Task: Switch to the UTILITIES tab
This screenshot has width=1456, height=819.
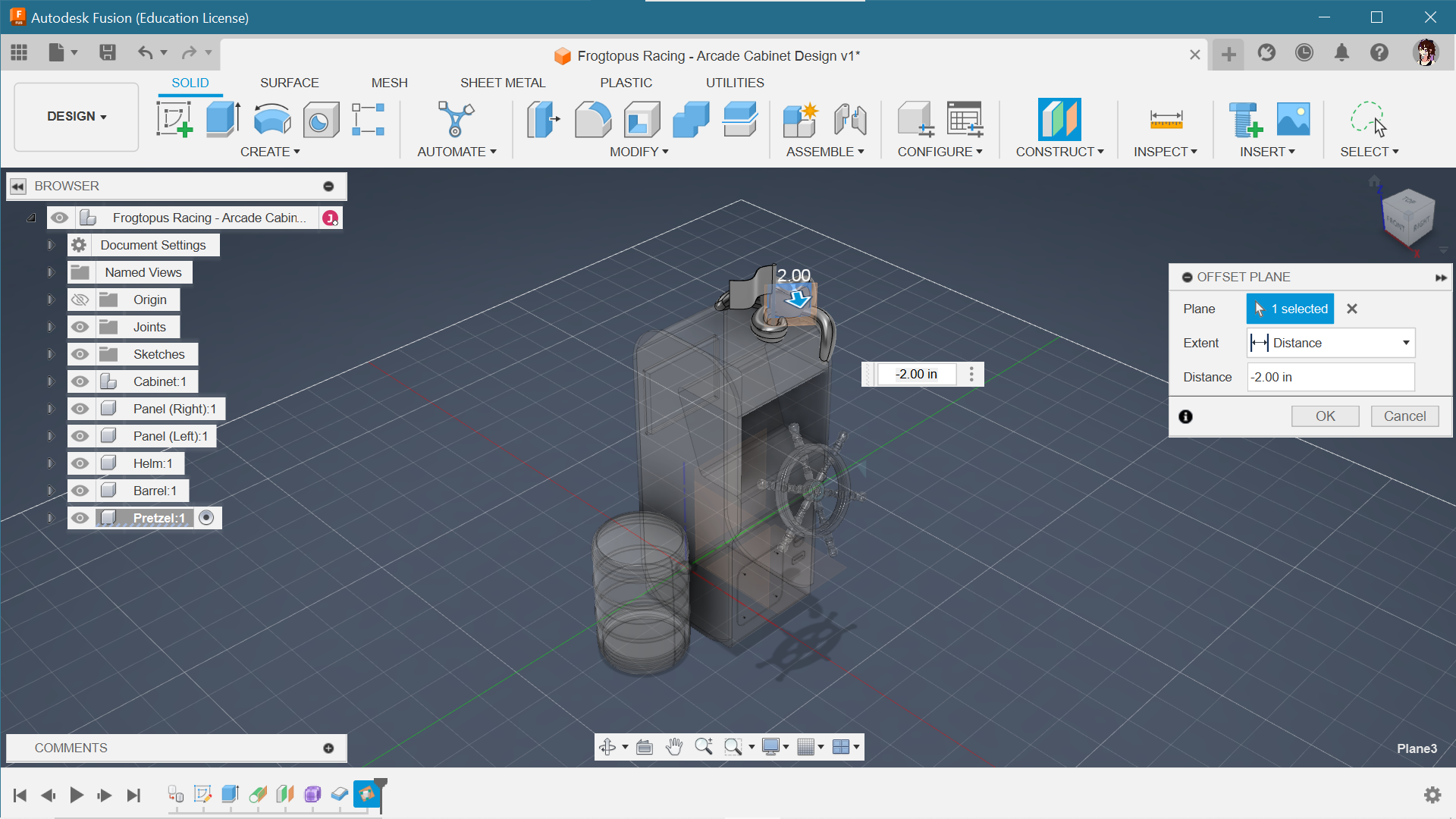Action: (x=735, y=83)
